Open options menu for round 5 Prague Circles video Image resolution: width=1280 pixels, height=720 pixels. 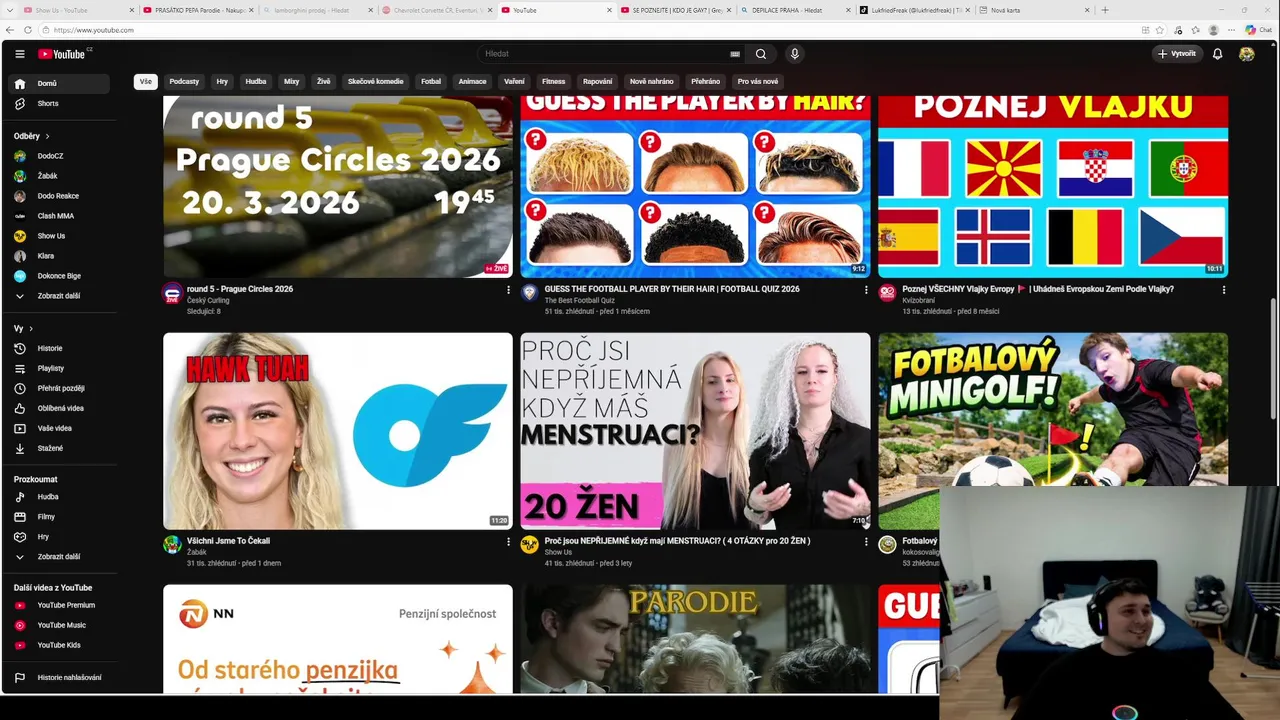point(508,290)
